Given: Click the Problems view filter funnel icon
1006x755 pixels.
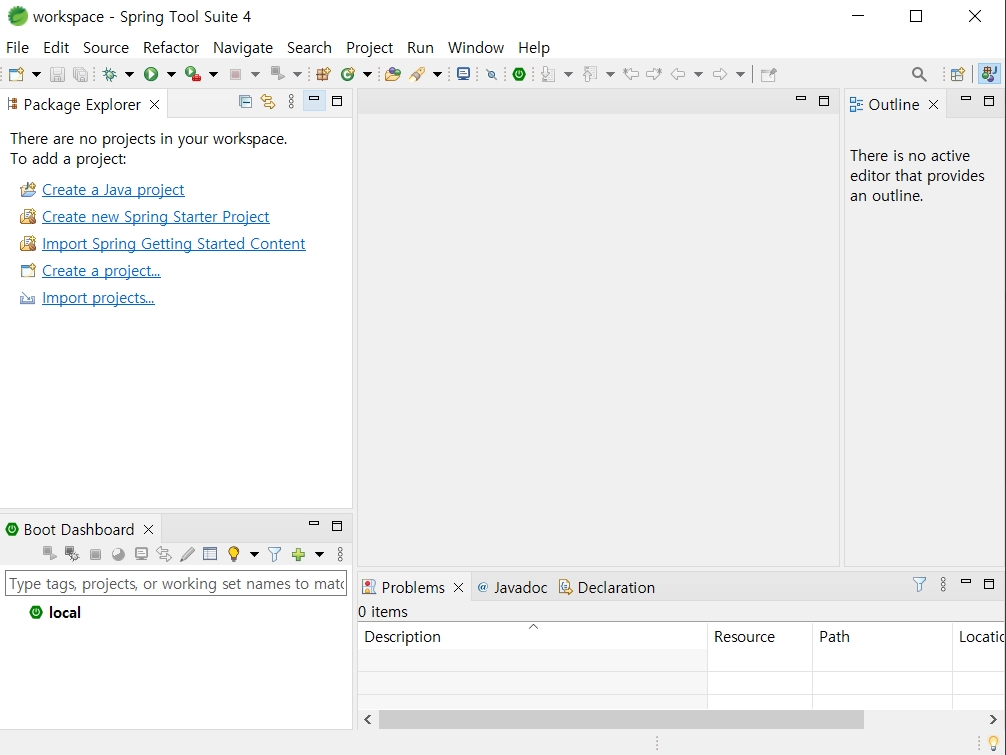Looking at the screenshot, I should coord(919,584).
